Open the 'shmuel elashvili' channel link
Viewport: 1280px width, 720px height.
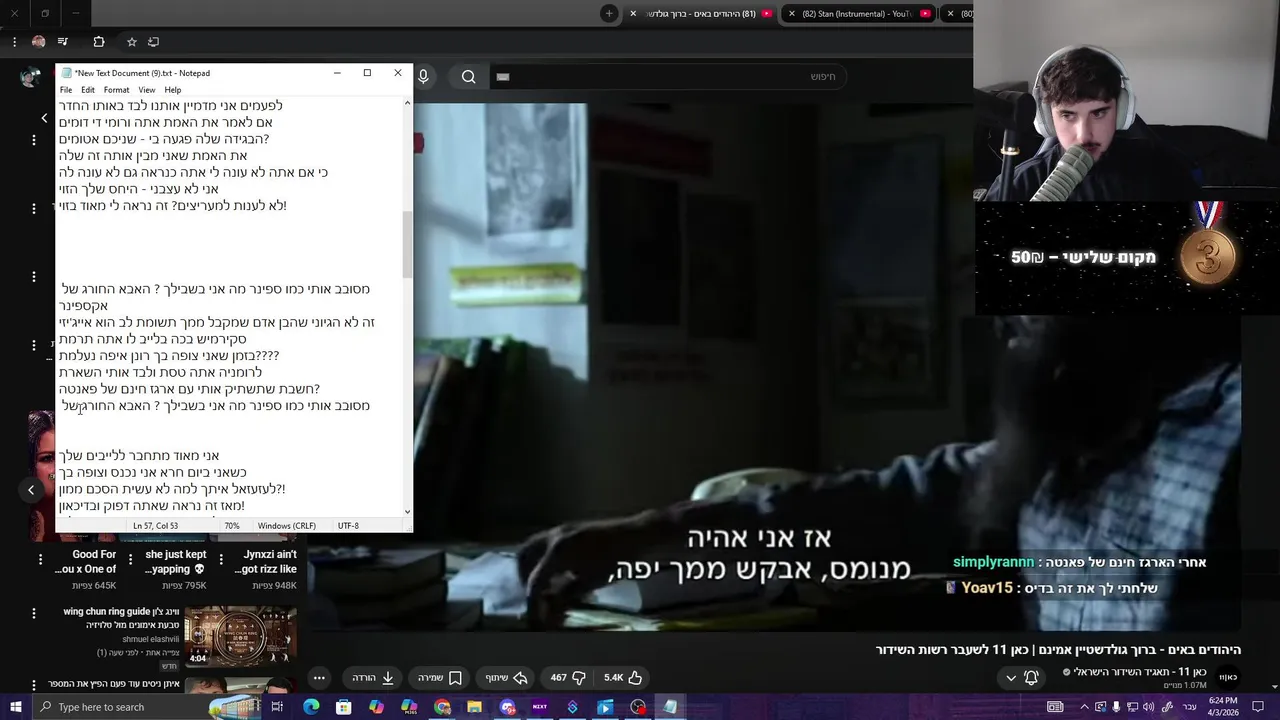click(x=151, y=639)
